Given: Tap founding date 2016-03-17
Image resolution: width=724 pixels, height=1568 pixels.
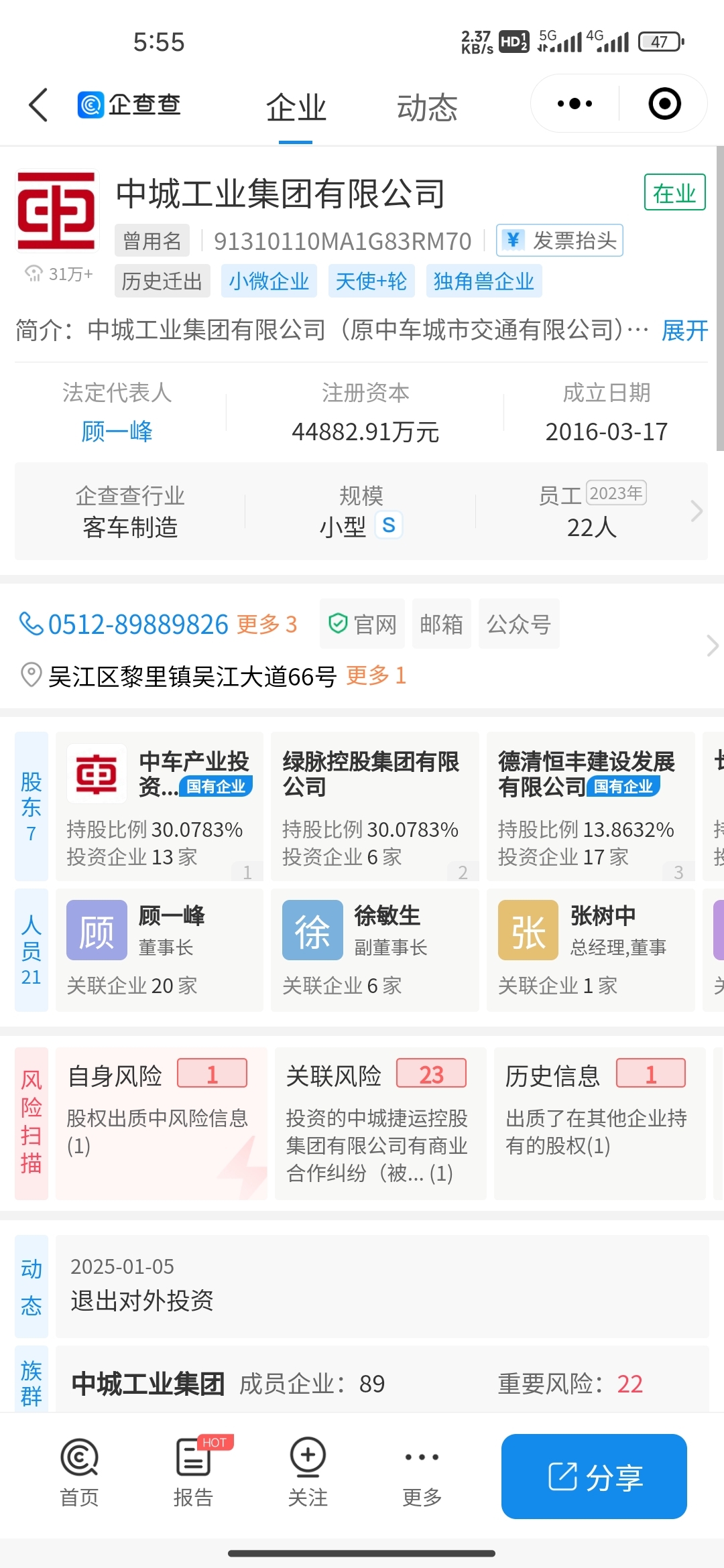Looking at the screenshot, I should coord(607,432).
